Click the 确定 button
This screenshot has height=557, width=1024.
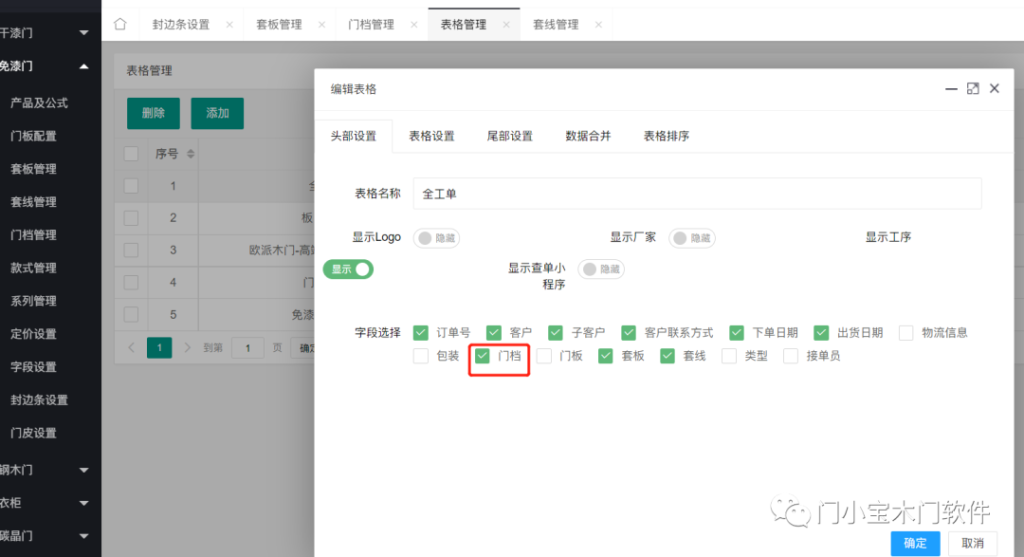click(x=915, y=543)
